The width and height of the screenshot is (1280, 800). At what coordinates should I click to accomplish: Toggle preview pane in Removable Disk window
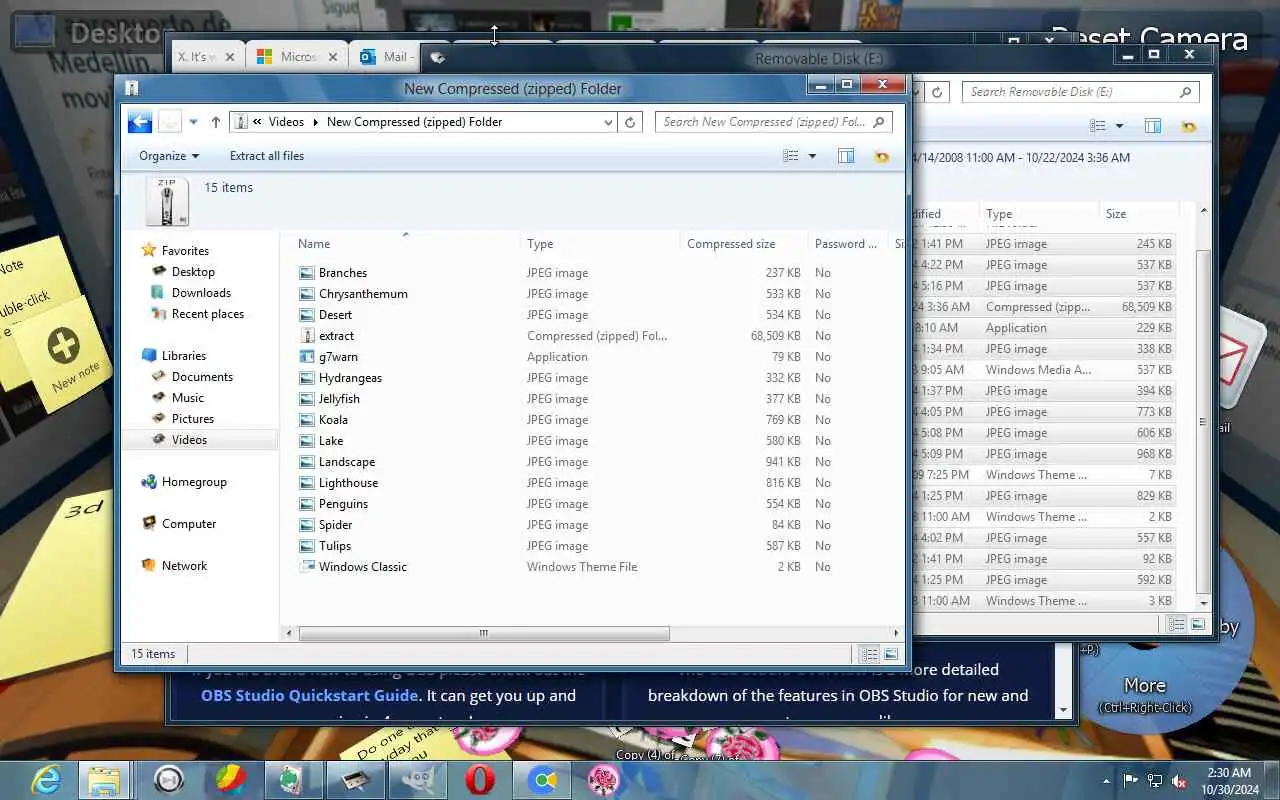pyautogui.click(x=1153, y=126)
